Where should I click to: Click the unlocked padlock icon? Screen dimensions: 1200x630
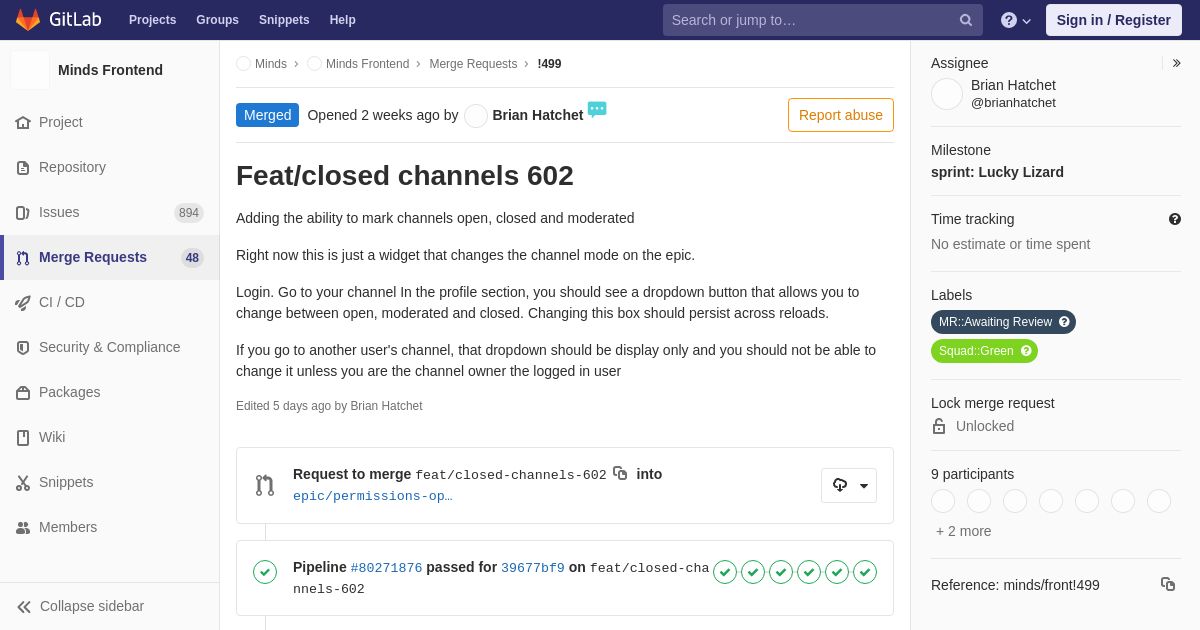coord(939,426)
